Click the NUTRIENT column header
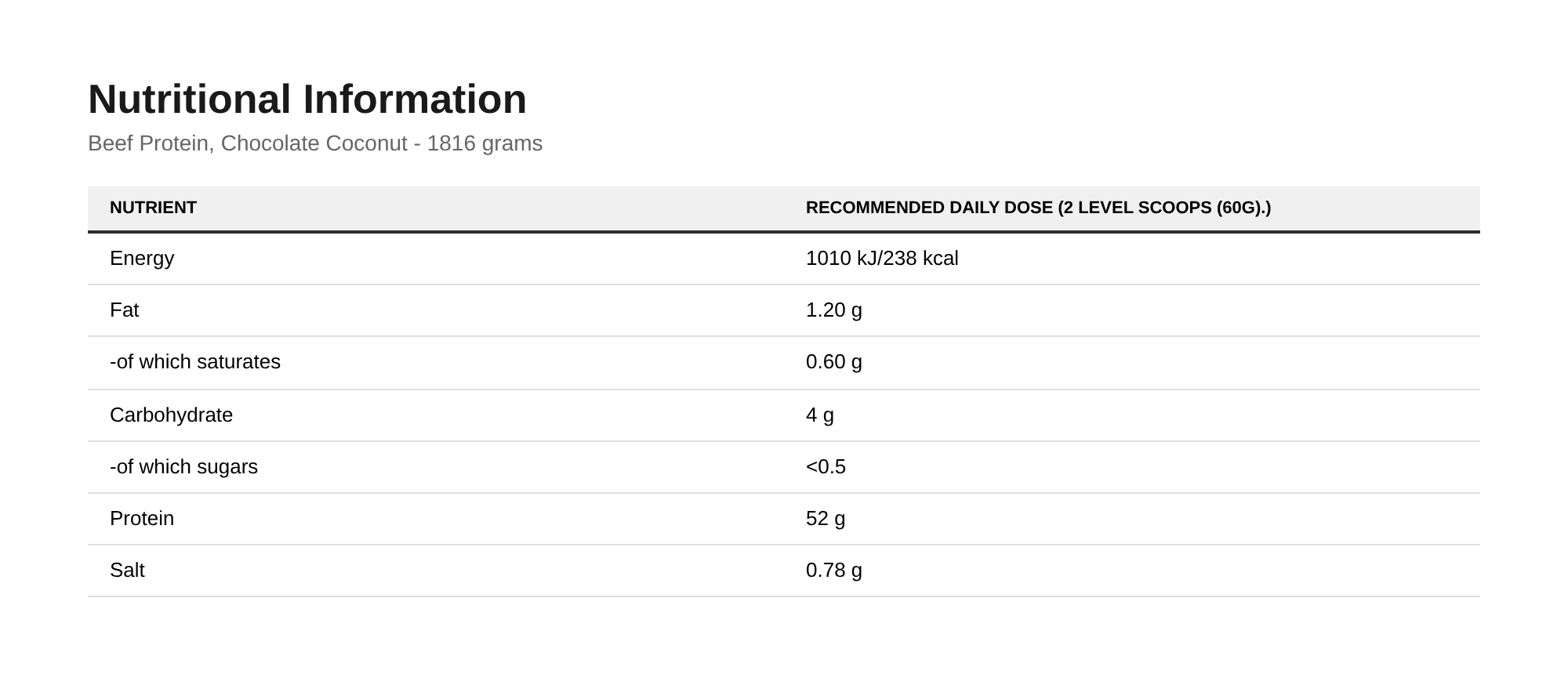1568x674 pixels. (153, 208)
